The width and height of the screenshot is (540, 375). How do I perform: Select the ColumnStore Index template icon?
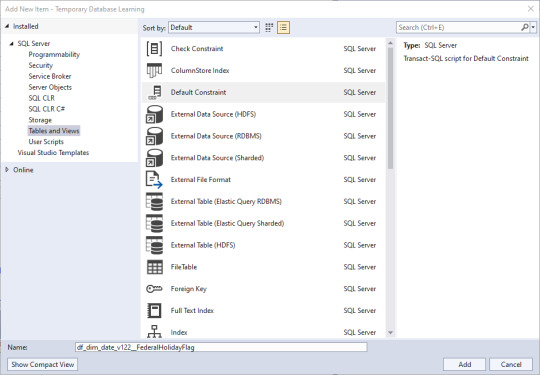point(154,71)
